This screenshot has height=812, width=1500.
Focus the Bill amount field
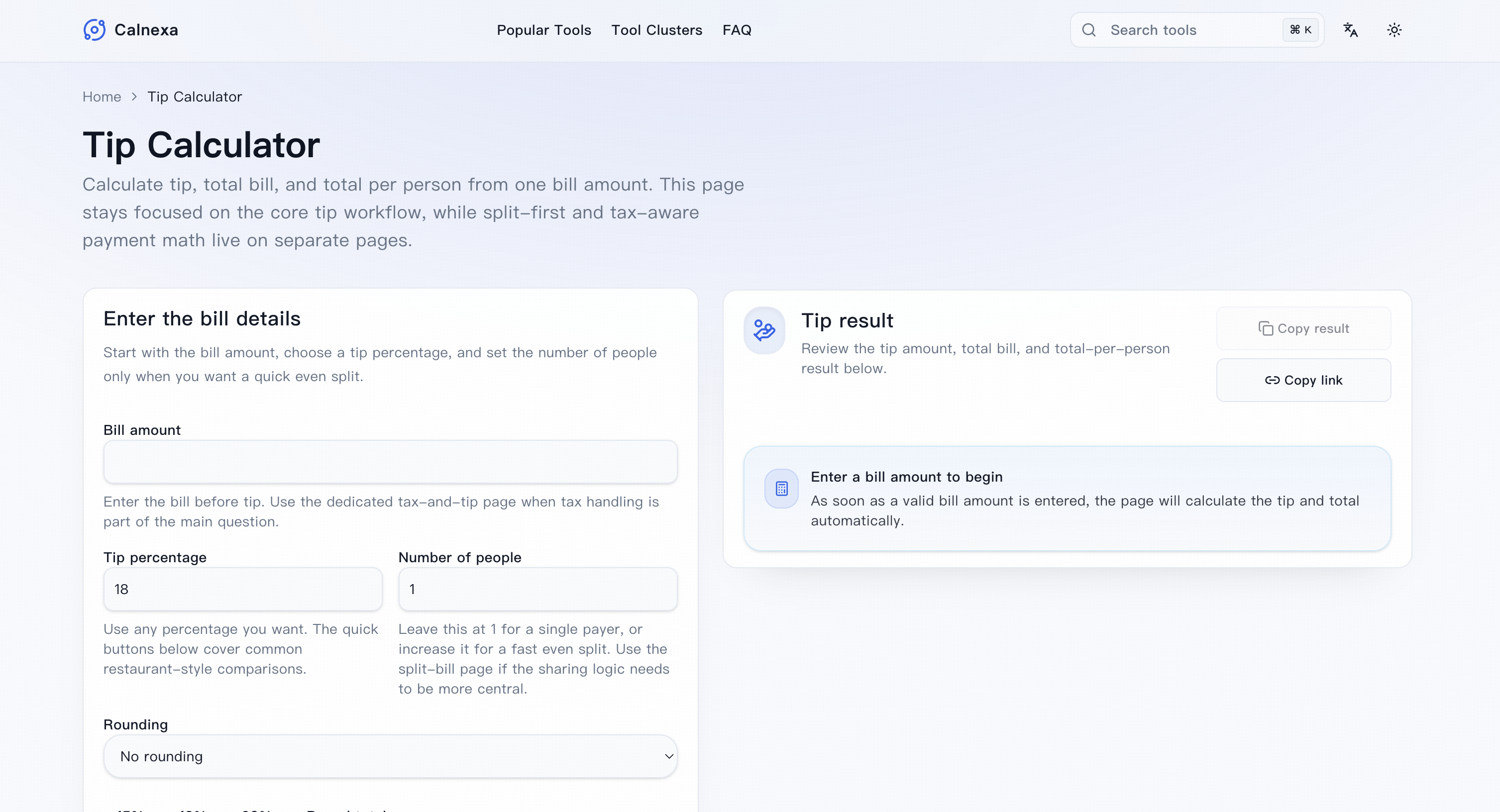[x=390, y=462]
